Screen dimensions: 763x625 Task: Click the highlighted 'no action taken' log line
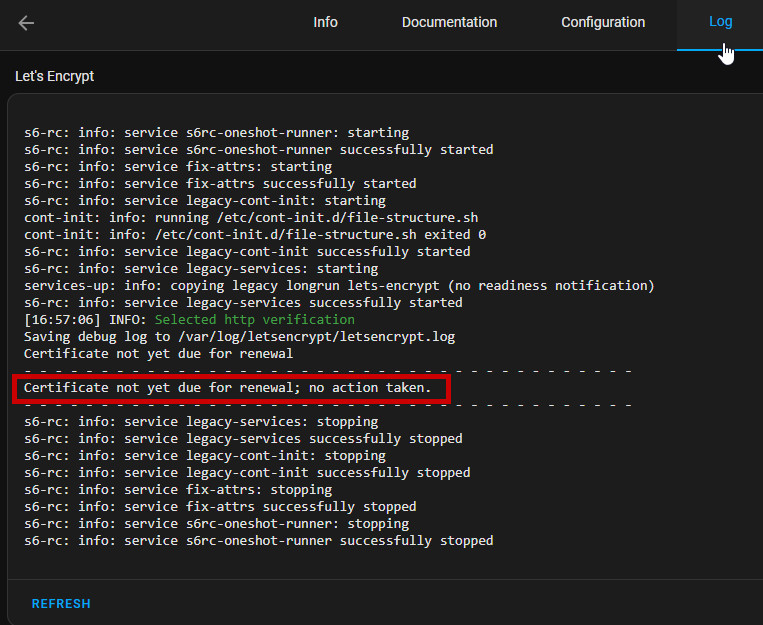pyautogui.click(x=228, y=388)
